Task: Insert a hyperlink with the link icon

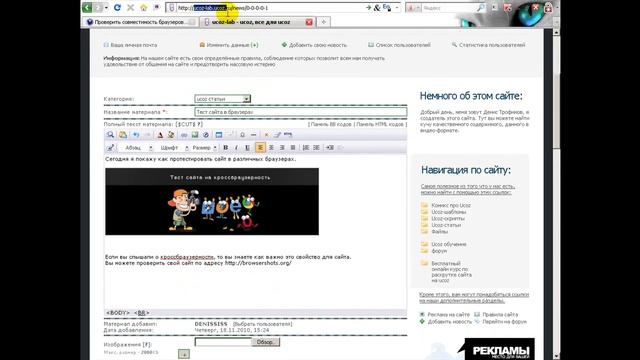Action: 184,135
